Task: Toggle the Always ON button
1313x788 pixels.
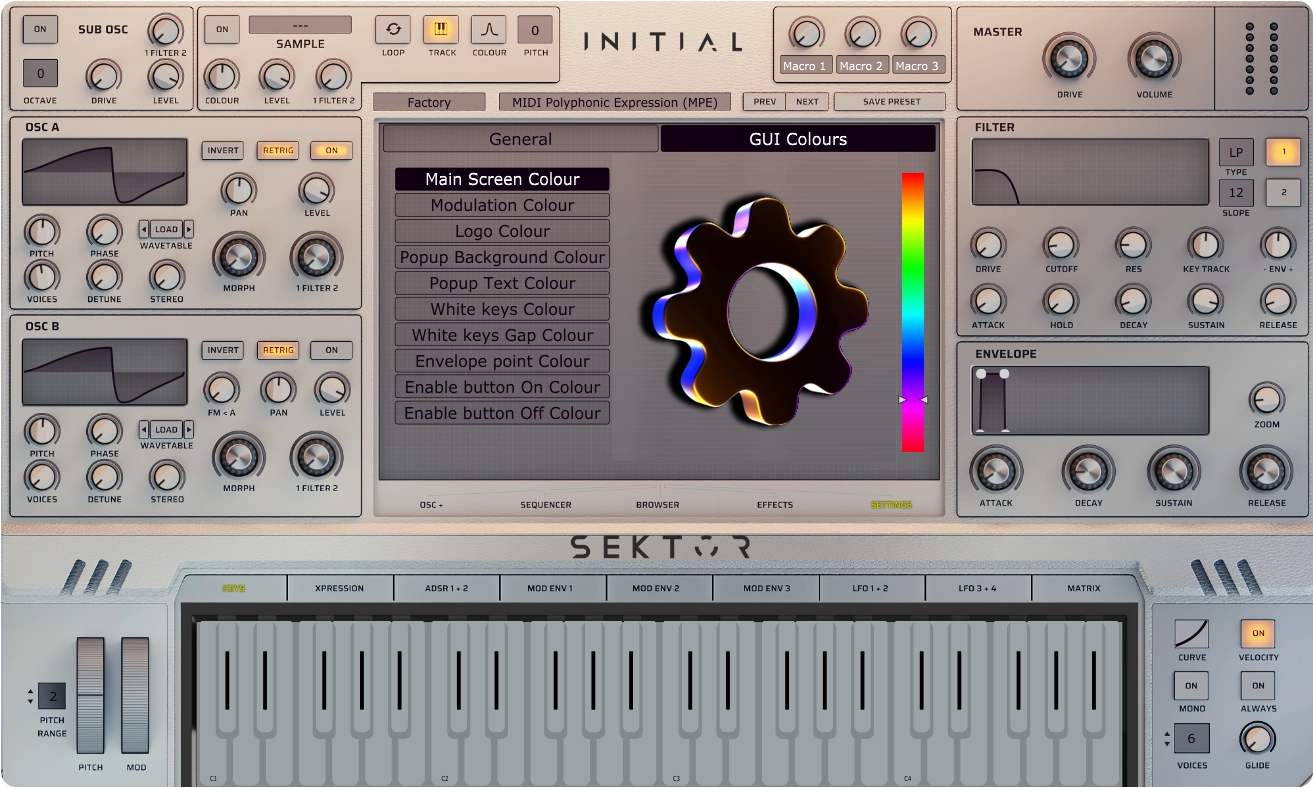Action: [x=1258, y=686]
